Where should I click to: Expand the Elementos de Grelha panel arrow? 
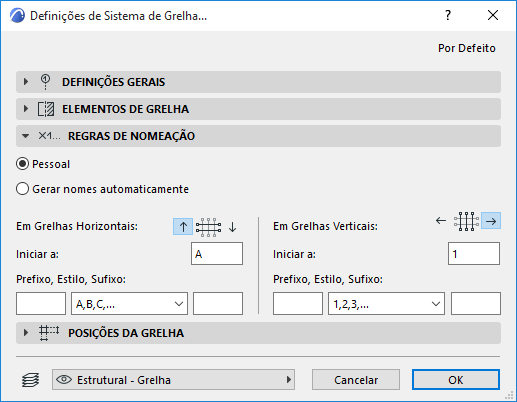(25, 109)
